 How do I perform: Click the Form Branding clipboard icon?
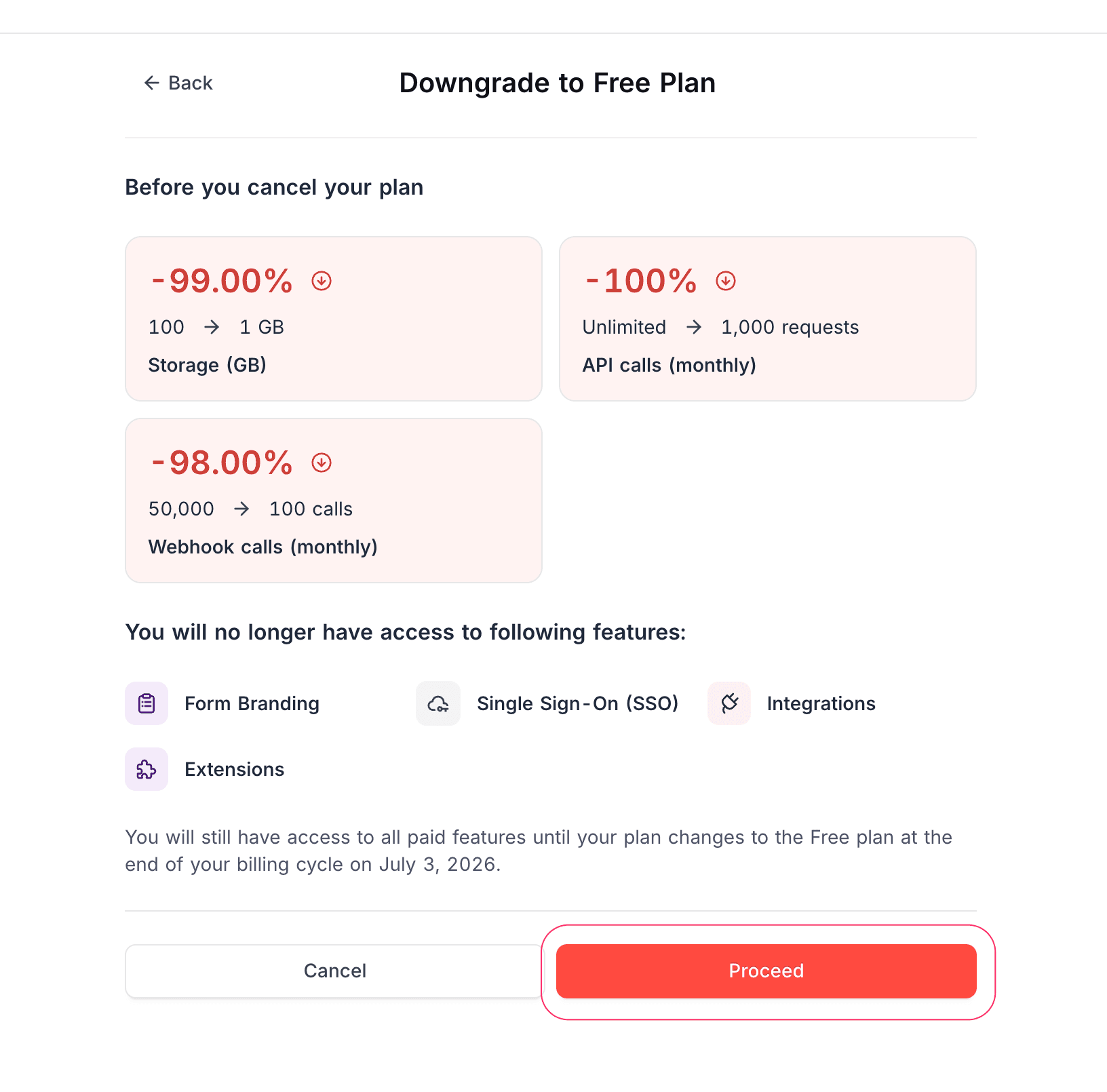click(146, 703)
